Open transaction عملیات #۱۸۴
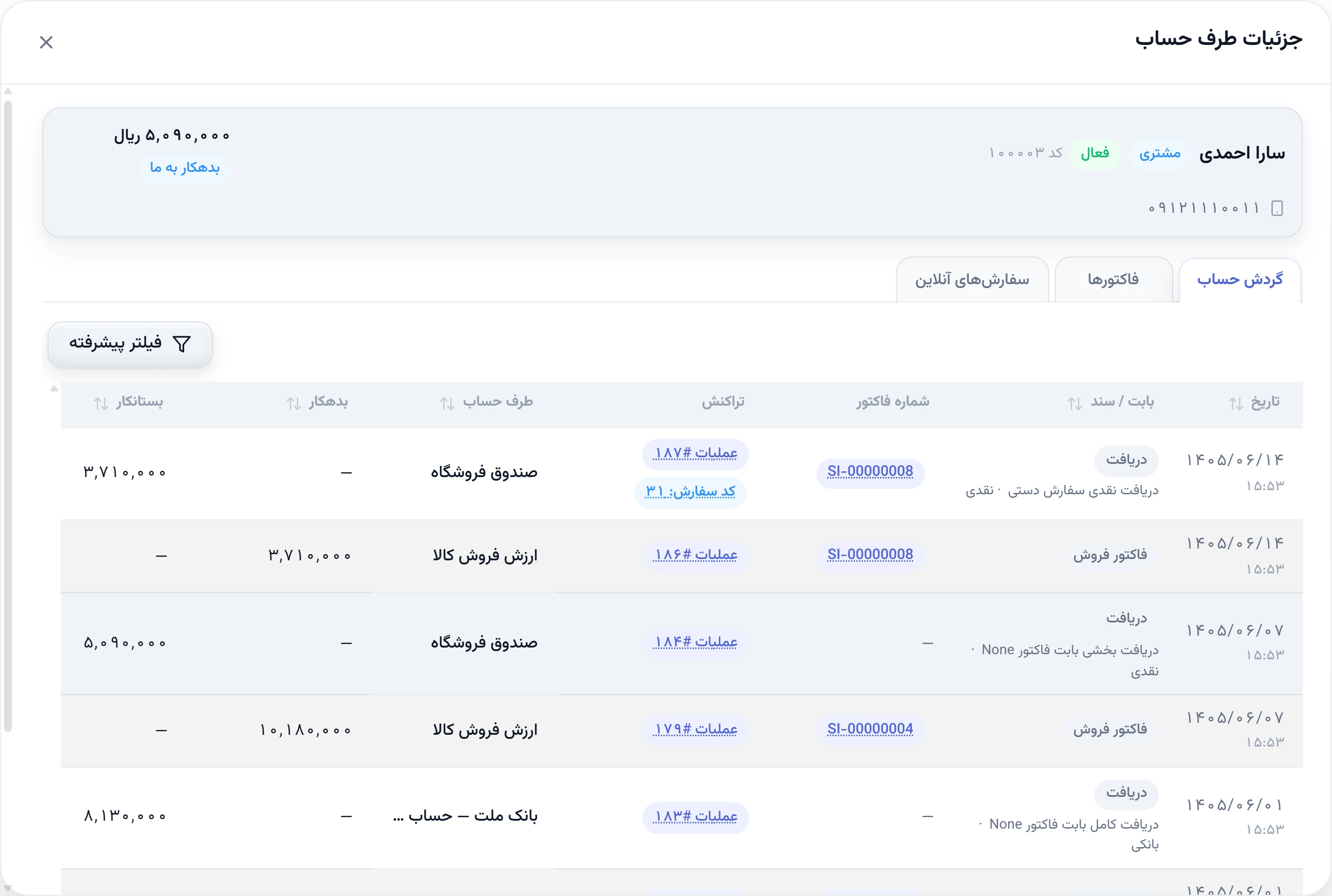This screenshot has width=1332, height=896. (x=696, y=643)
